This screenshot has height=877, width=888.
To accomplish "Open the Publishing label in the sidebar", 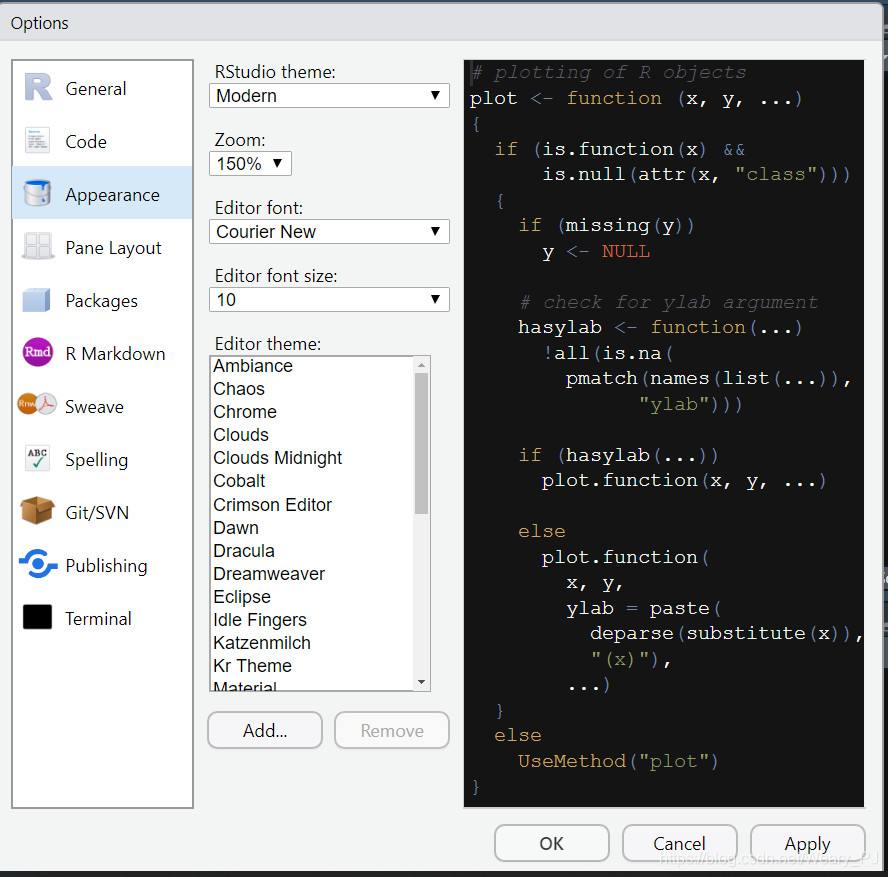I will (106, 566).
